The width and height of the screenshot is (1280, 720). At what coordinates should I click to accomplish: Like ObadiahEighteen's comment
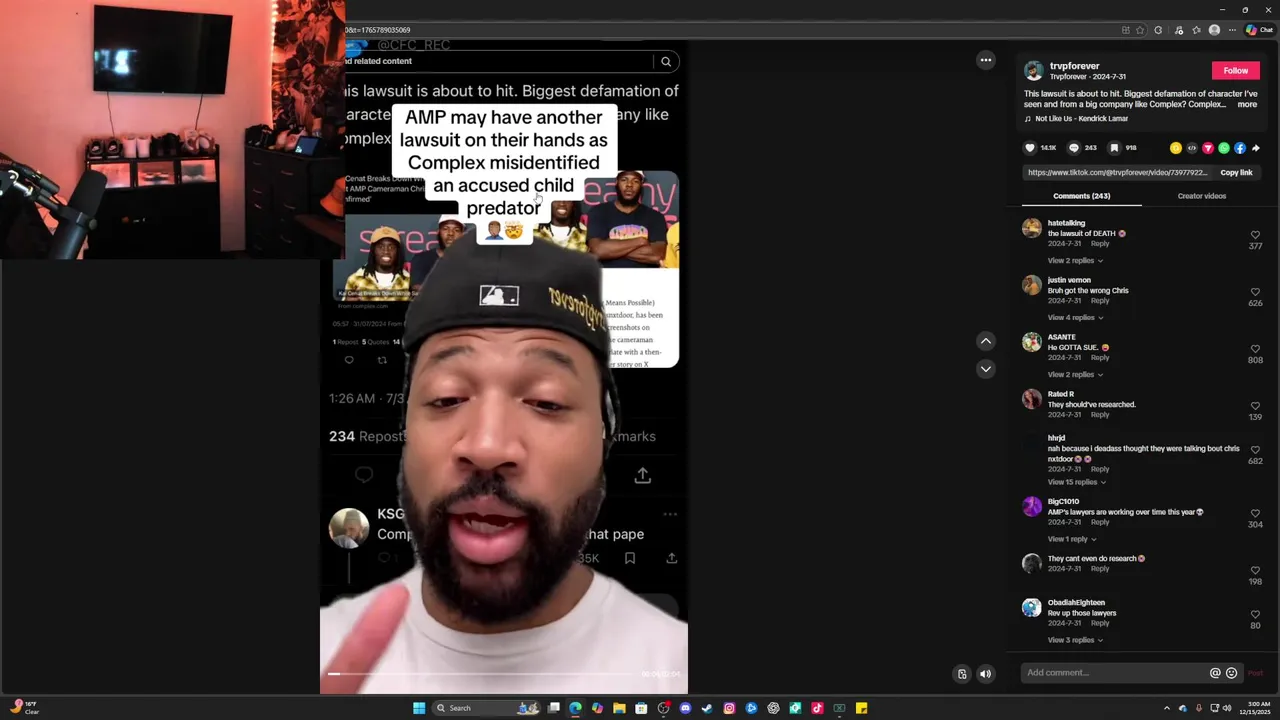(x=1255, y=615)
